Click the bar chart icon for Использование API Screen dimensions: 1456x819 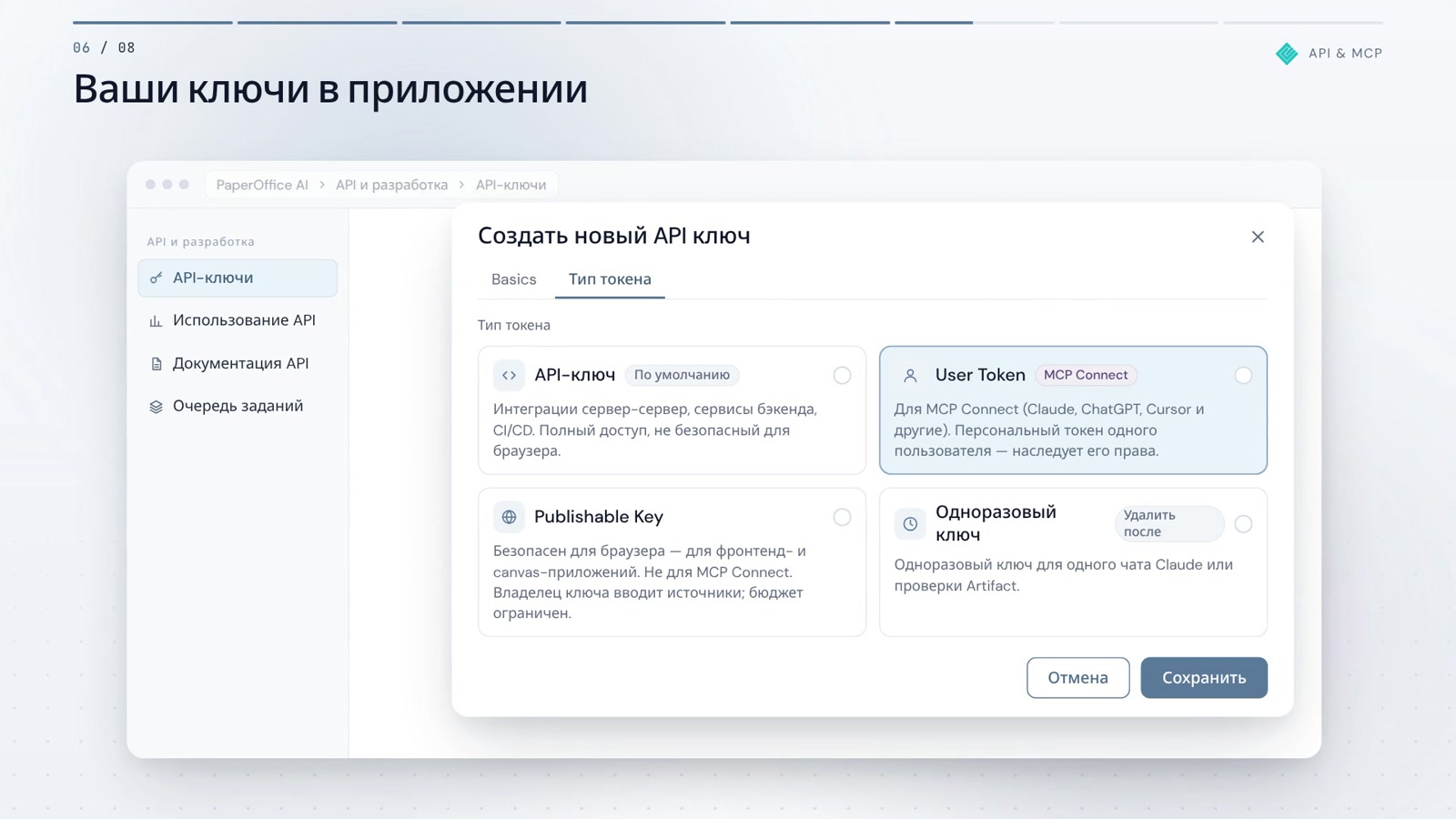pyautogui.click(x=156, y=321)
